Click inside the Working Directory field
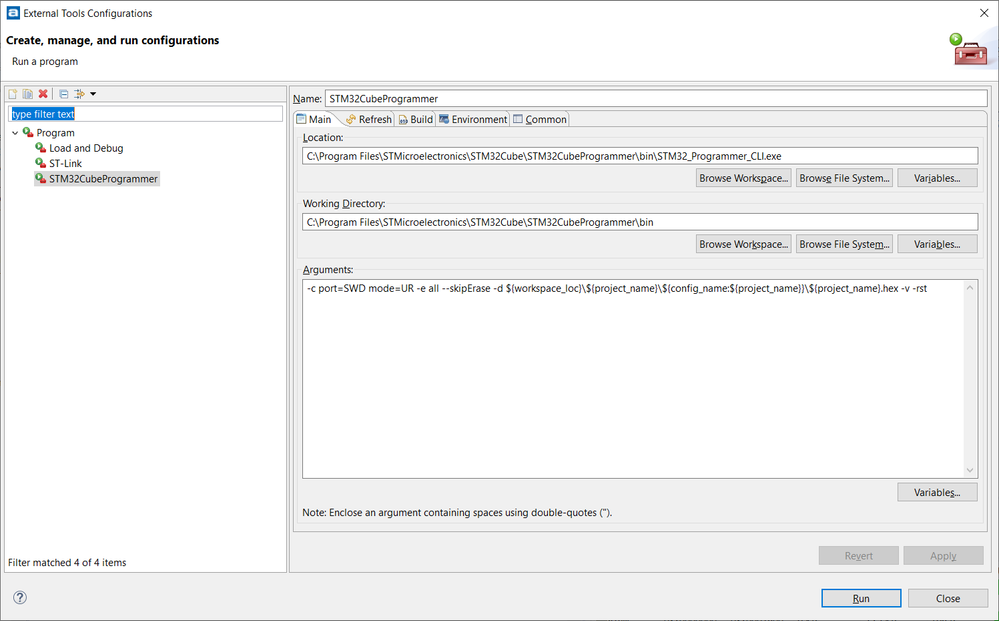999x621 pixels. coord(640,222)
